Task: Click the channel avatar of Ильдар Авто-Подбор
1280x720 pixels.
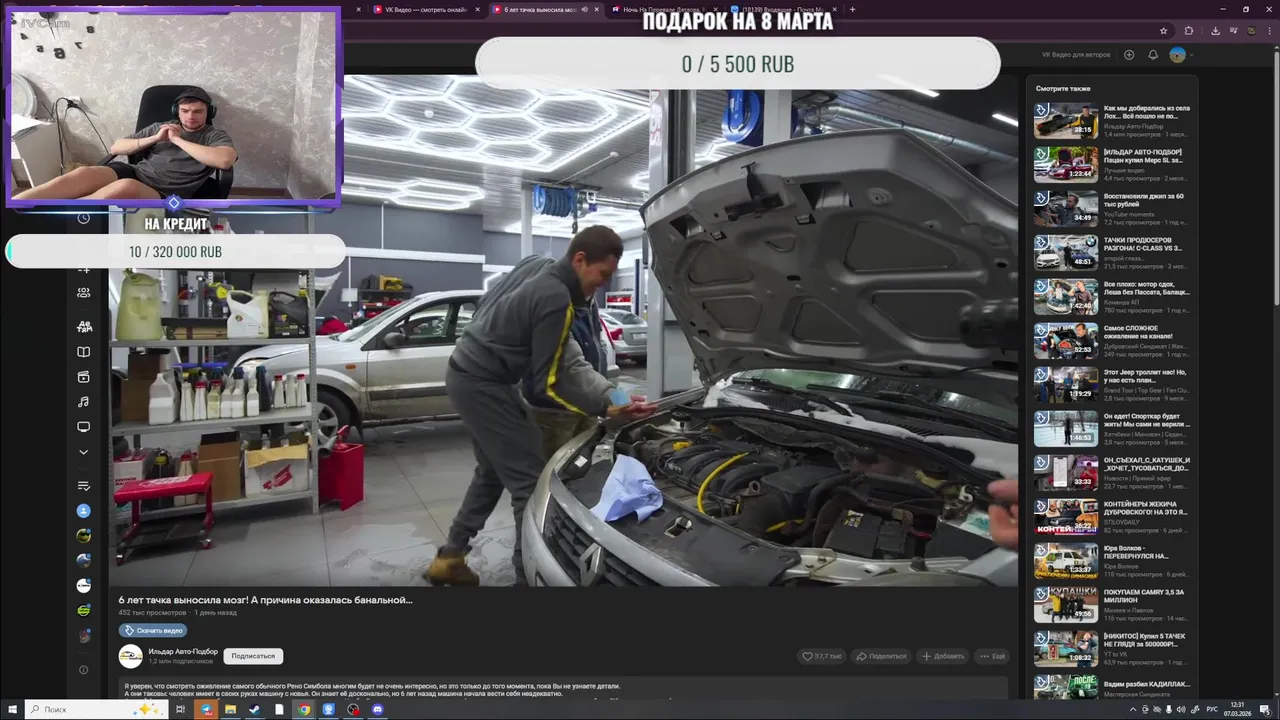Action: pyautogui.click(x=130, y=656)
